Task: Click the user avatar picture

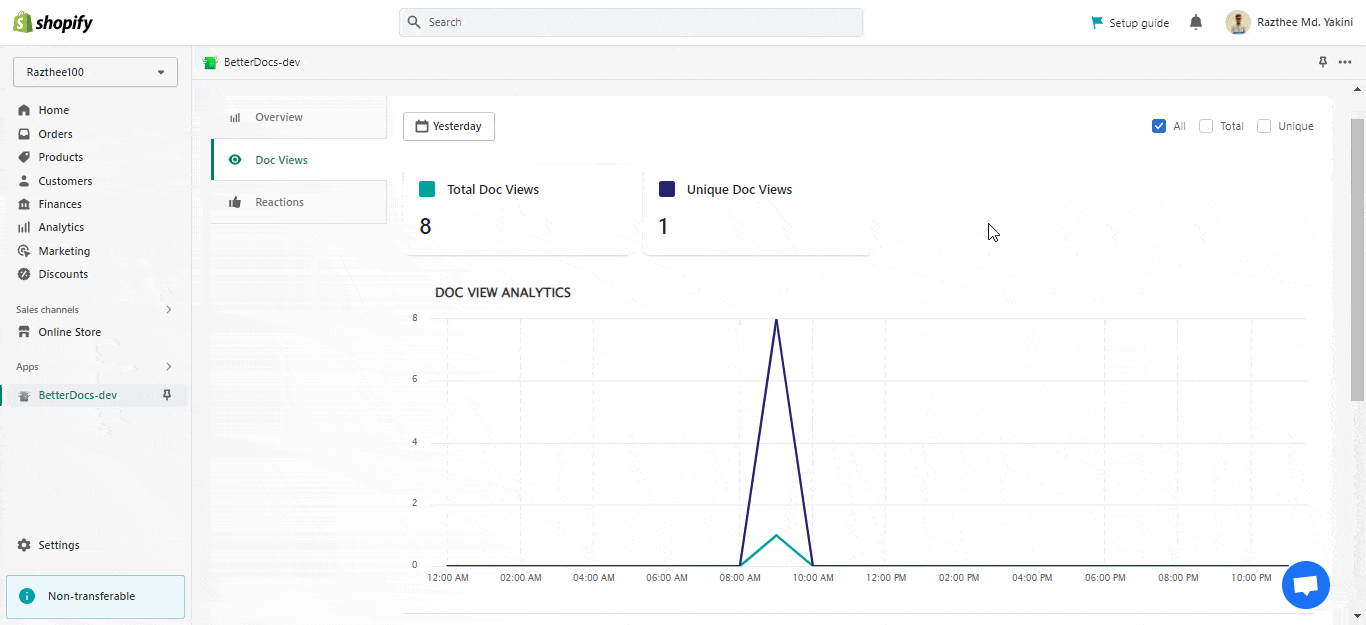Action: (x=1238, y=22)
